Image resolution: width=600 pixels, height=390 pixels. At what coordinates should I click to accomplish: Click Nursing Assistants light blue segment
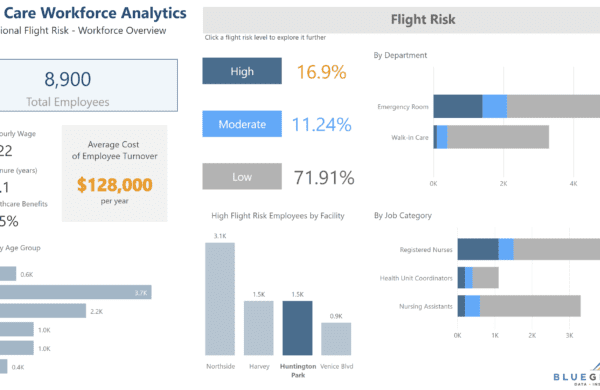pos(472,306)
